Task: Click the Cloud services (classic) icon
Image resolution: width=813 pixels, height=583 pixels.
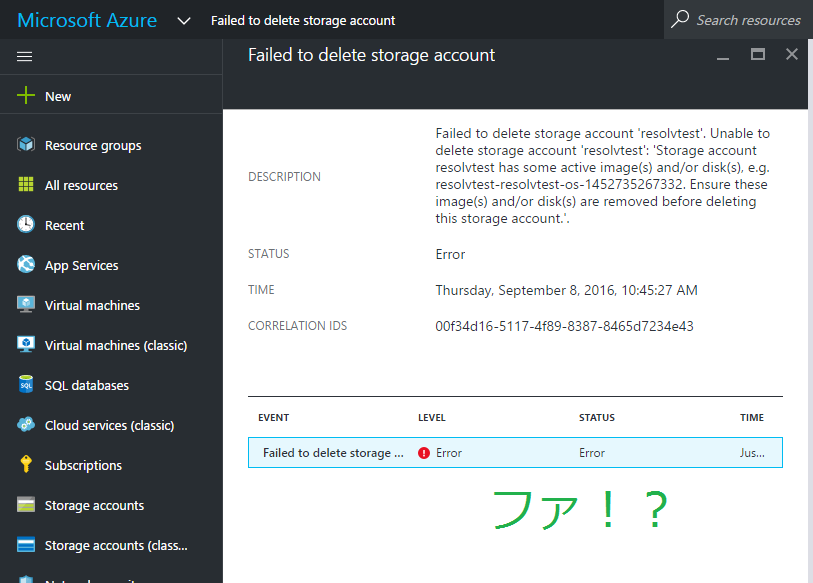Action: point(26,424)
